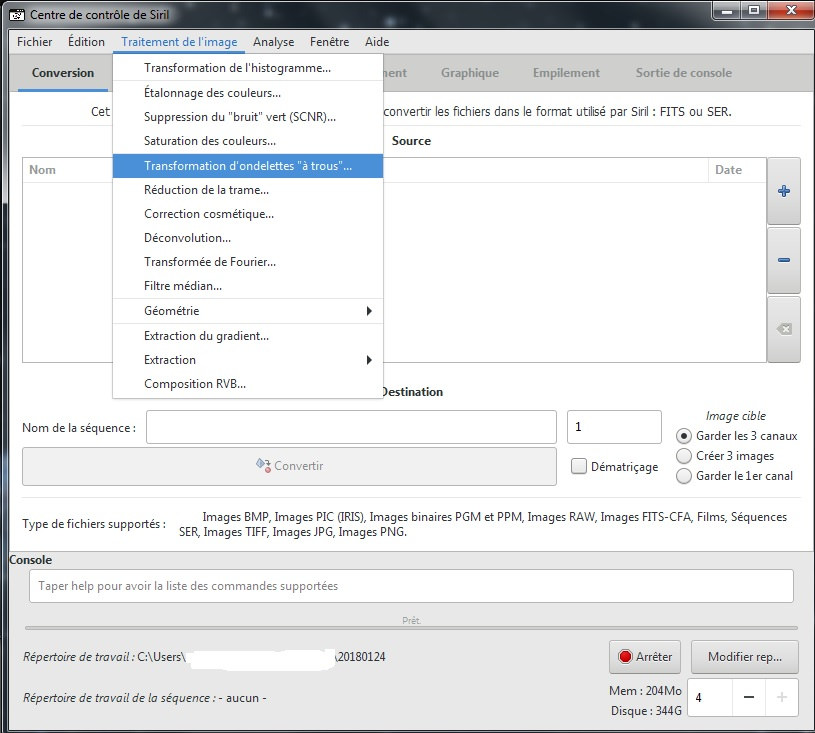This screenshot has width=815, height=733.
Task: Click the clear-list backspace icon
Action: pyautogui.click(x=784, y=329)
